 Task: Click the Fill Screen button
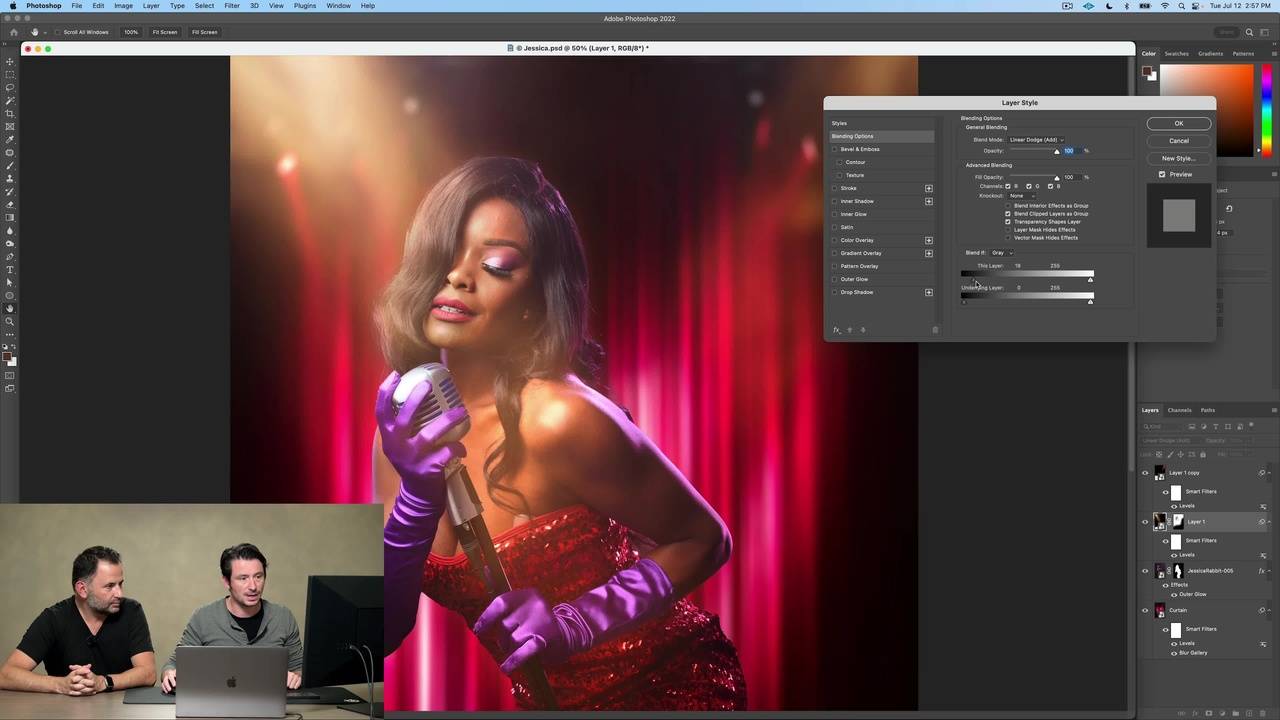[205, 32]
